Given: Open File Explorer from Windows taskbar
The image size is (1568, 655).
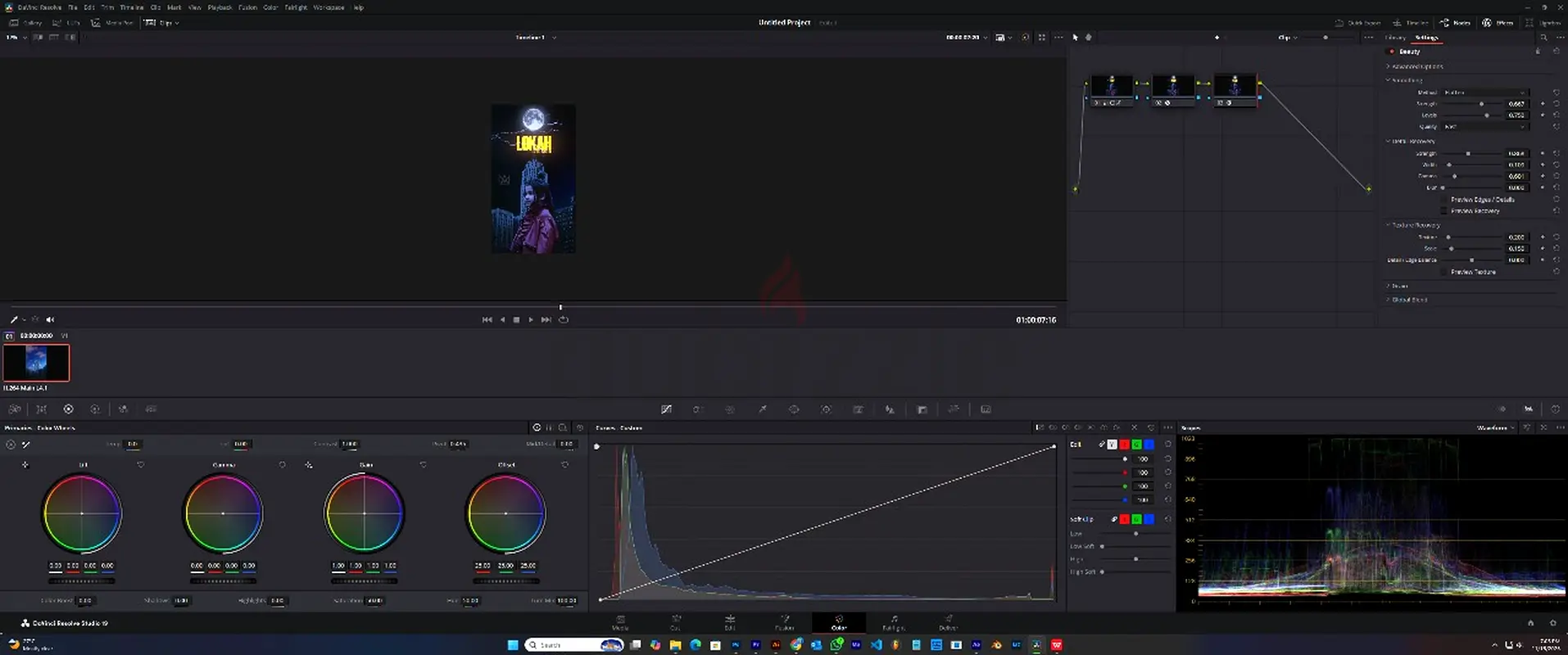Looking at the screenshot, I should (675, 645).
